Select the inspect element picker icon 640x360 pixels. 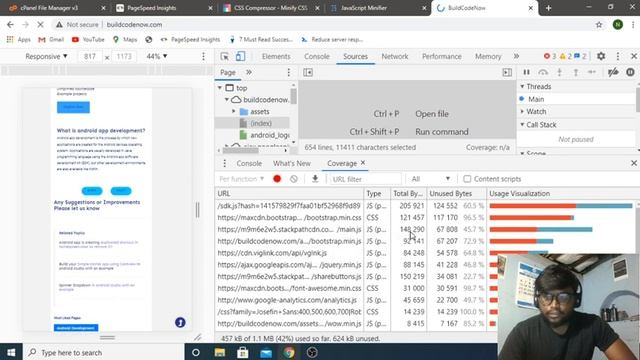pos(224,56)
